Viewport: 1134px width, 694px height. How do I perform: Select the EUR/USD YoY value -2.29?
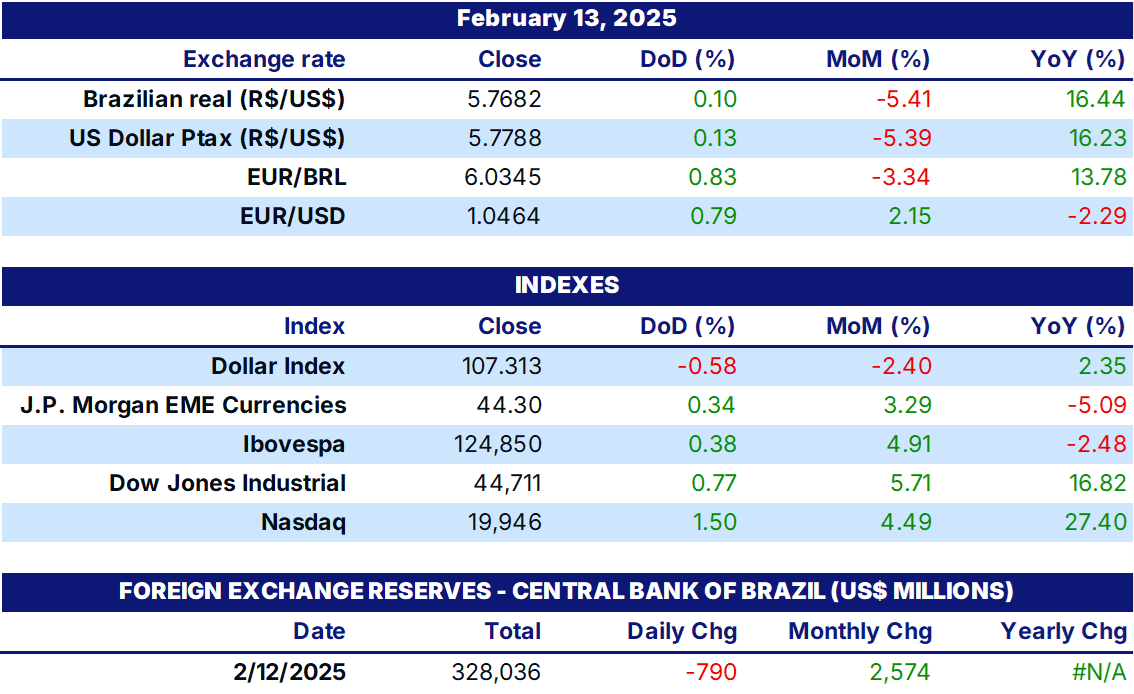[x=1097, y=216]
